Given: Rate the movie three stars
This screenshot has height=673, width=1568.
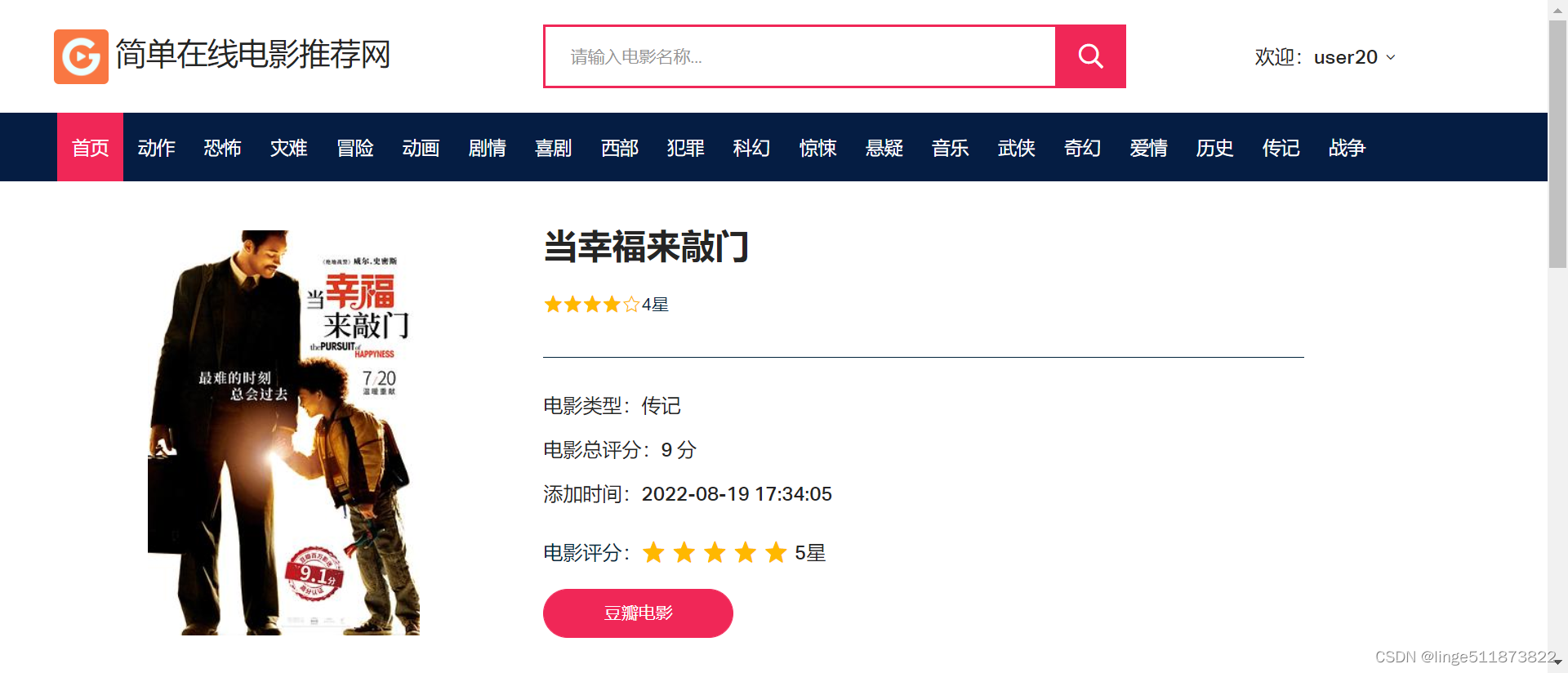Looking at the screenshot, I should (x=715, y=553).
